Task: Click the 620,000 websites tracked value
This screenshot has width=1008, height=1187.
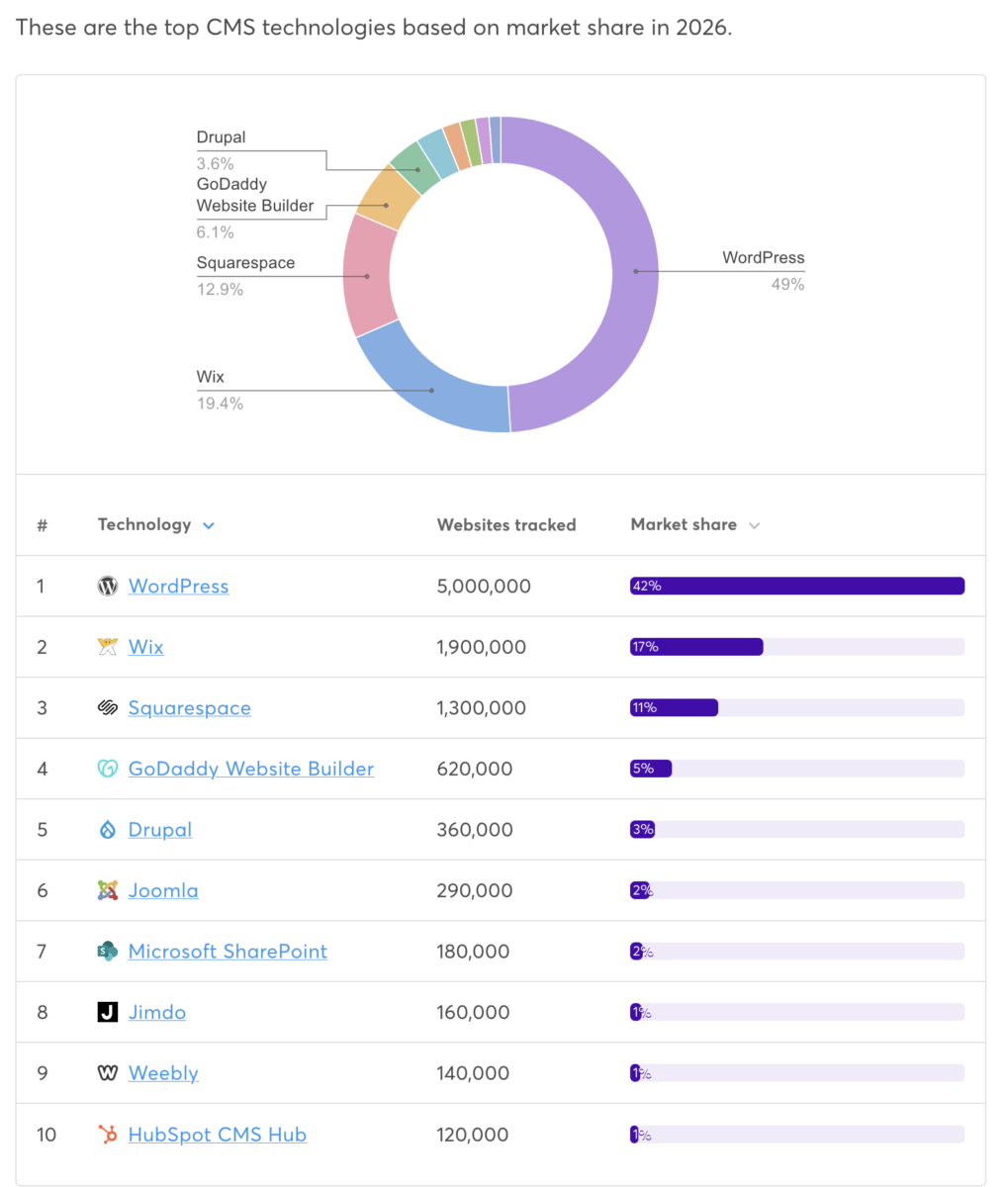Action: [x=475, y=769]
